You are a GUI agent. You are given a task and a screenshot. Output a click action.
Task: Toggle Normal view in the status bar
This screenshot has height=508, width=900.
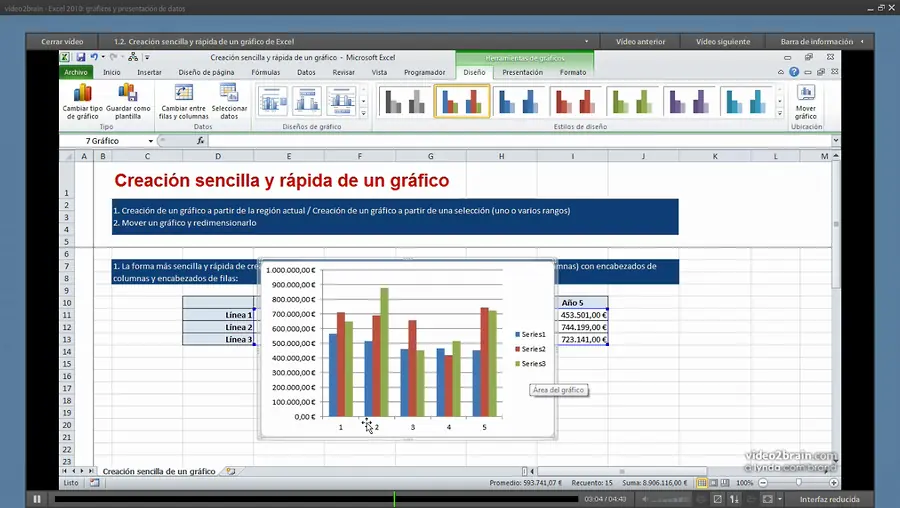tap(702, 483)
